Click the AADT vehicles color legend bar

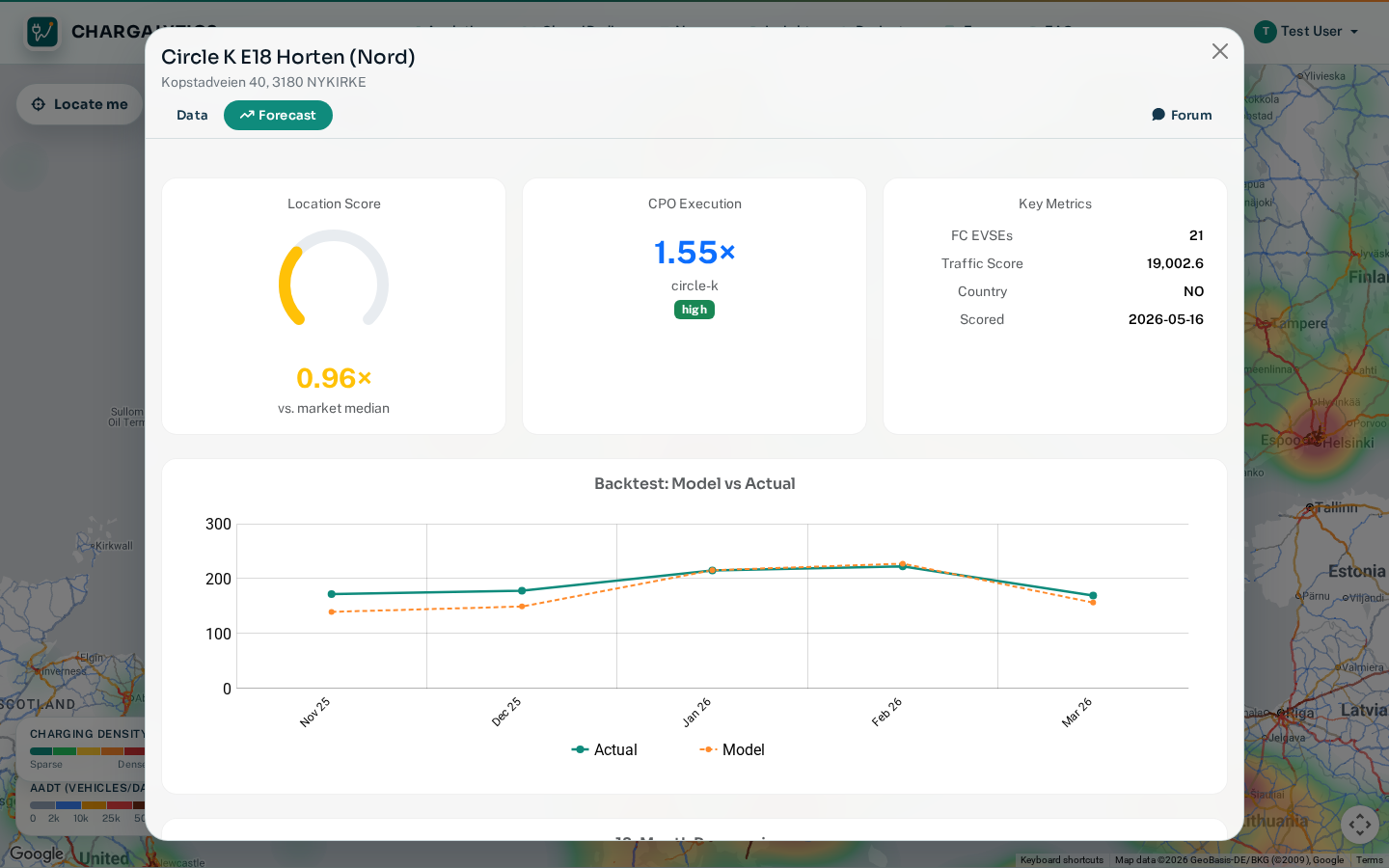[88, 805]
